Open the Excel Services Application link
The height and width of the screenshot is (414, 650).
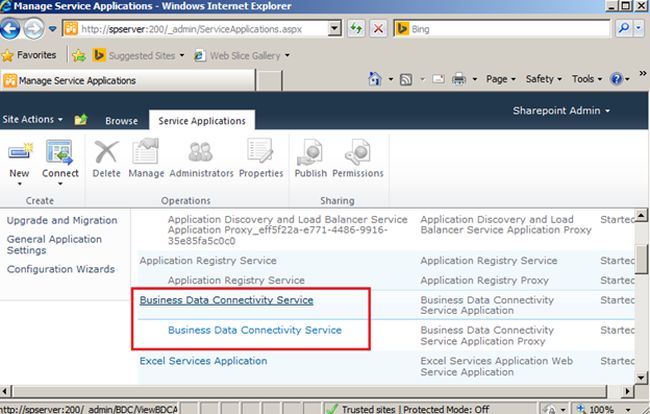[x=203, y=361]
